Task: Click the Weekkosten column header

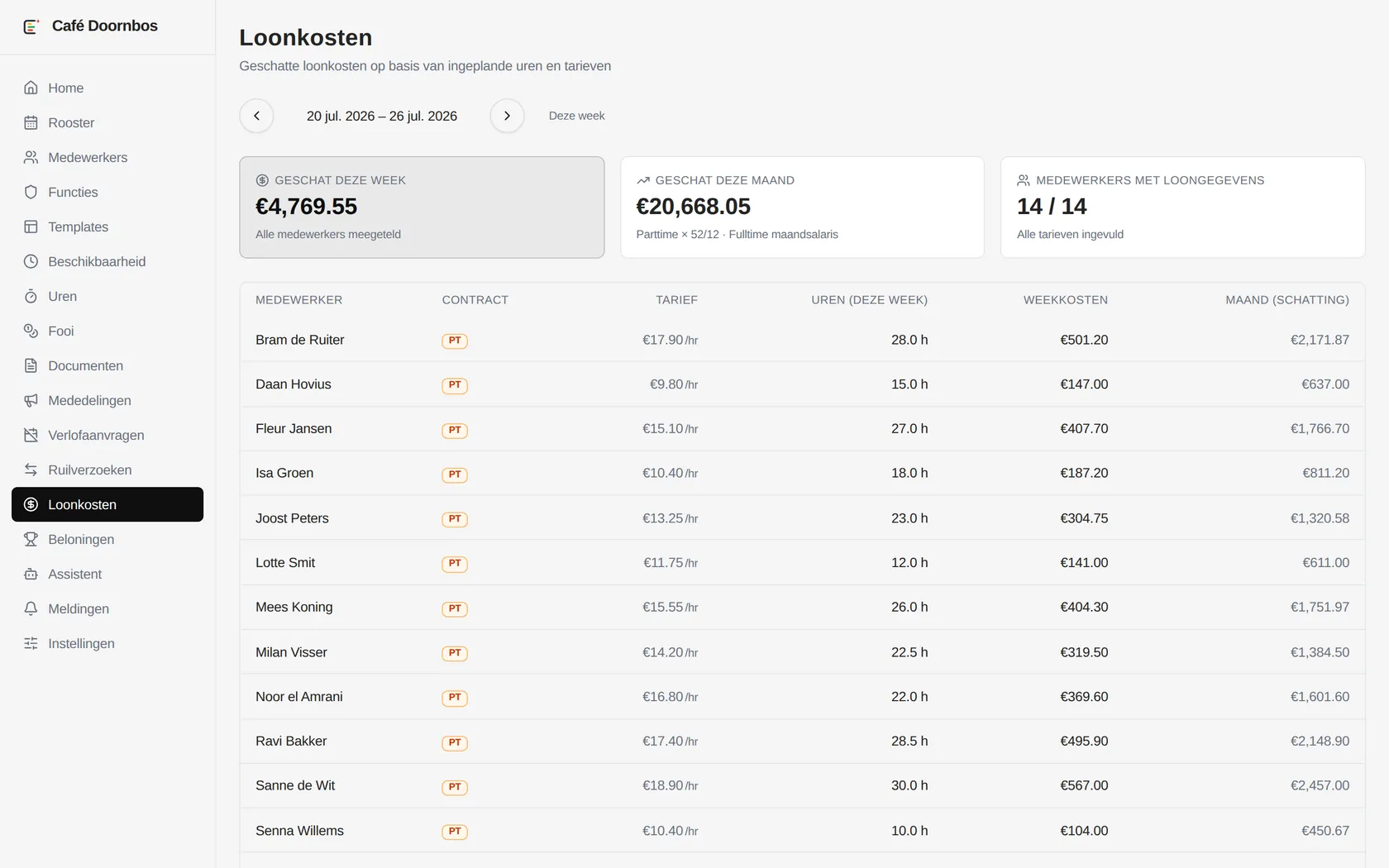Action: 1065,300
